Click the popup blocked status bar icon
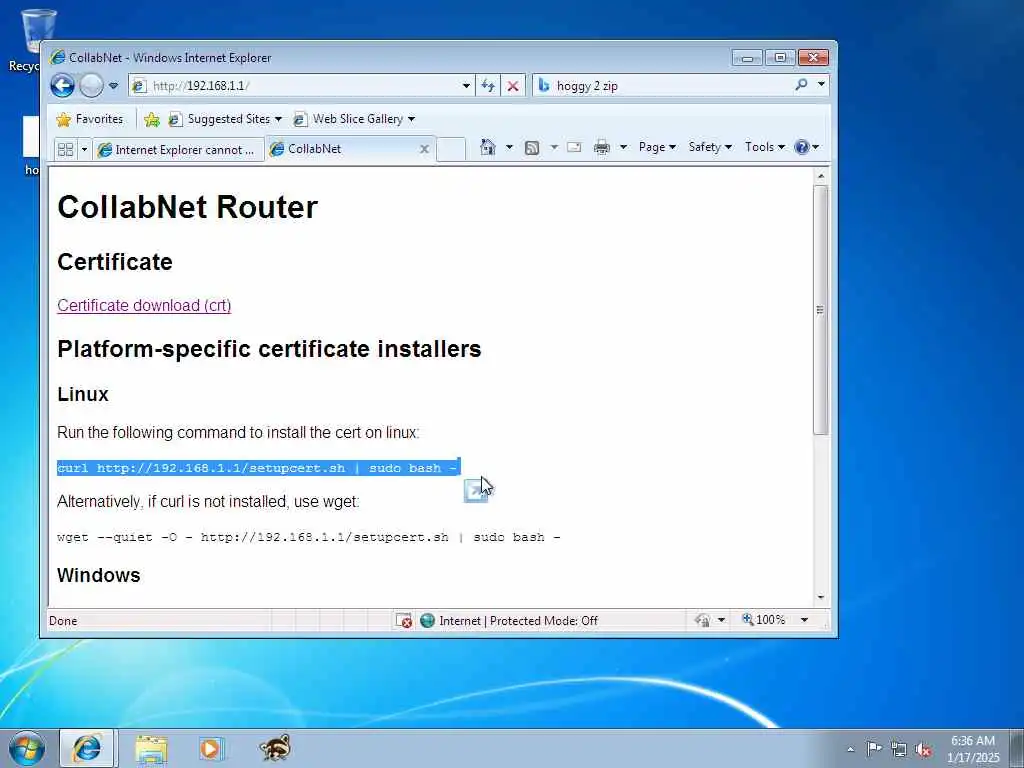 [404, 620]
